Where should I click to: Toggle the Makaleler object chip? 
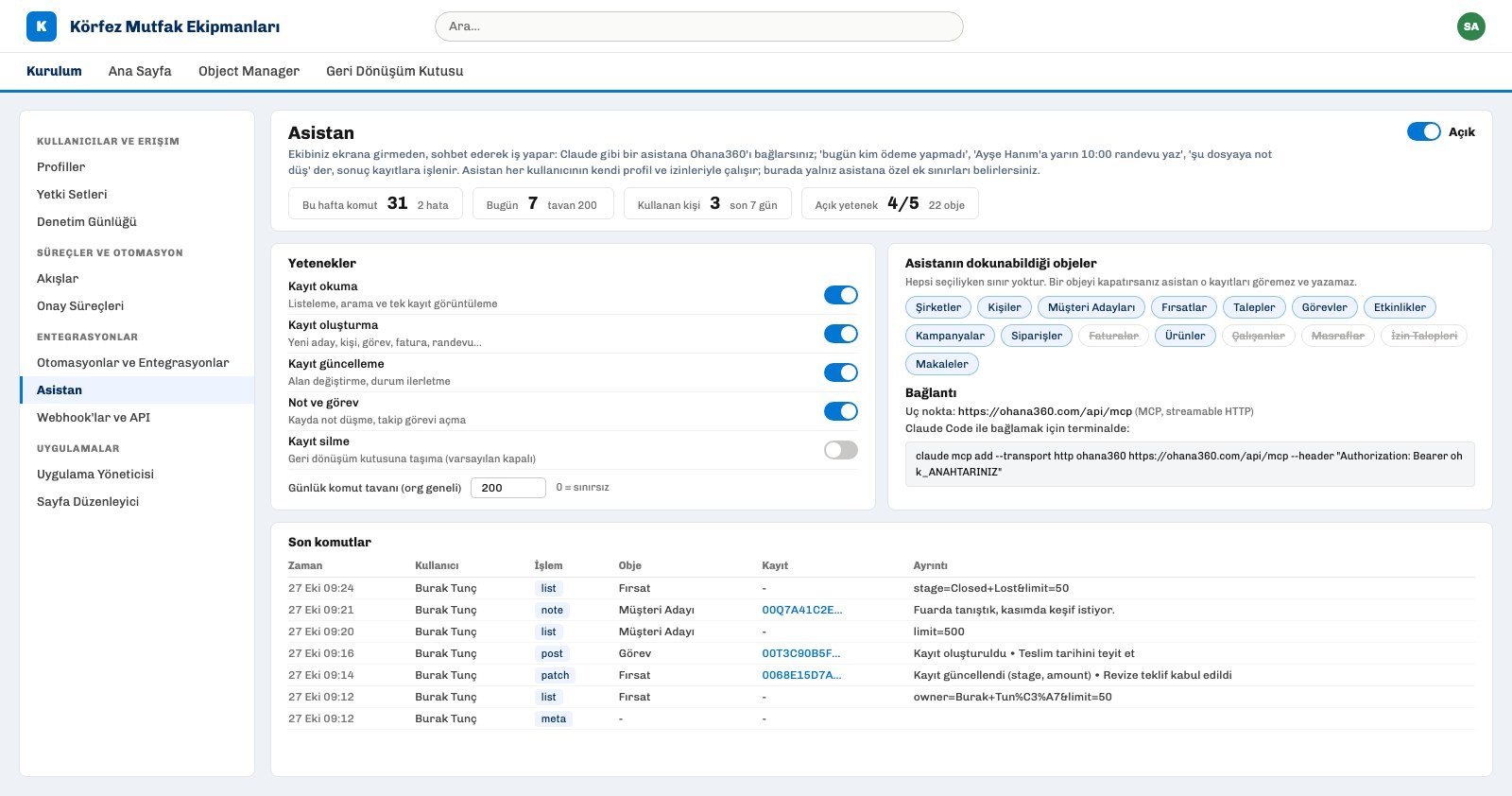[x=942, y=364]
